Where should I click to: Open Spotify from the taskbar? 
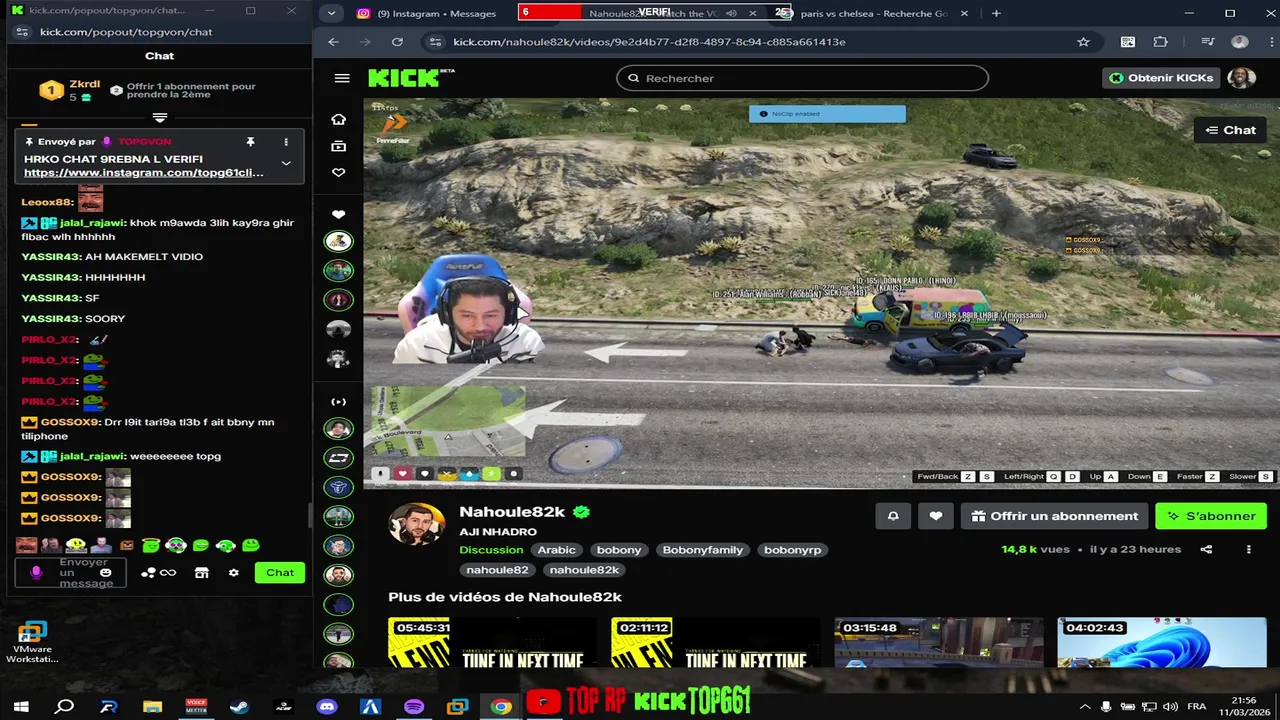coord(414,707)
